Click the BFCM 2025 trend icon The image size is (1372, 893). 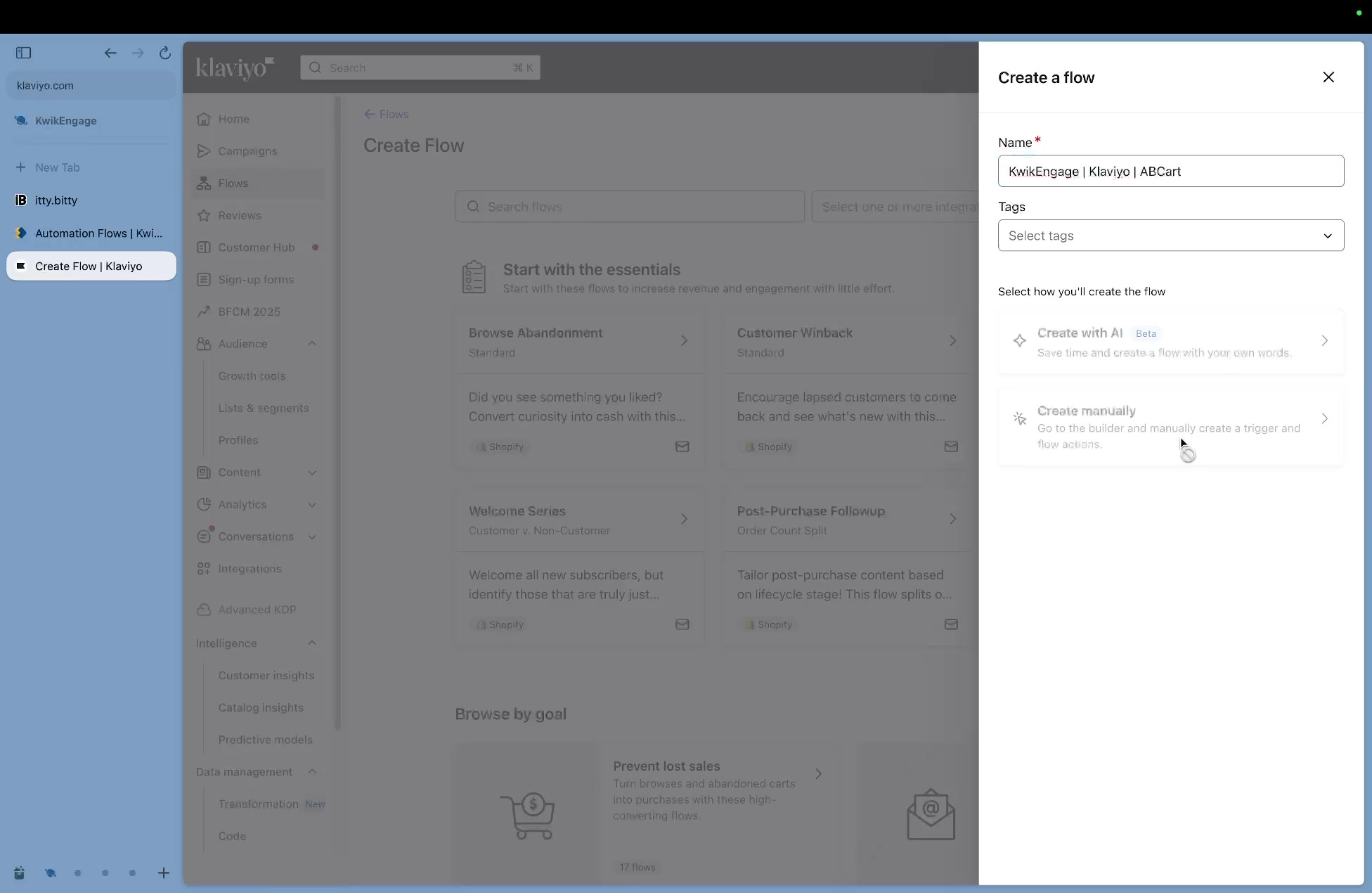pyautogui.click(x=204, y=311)
